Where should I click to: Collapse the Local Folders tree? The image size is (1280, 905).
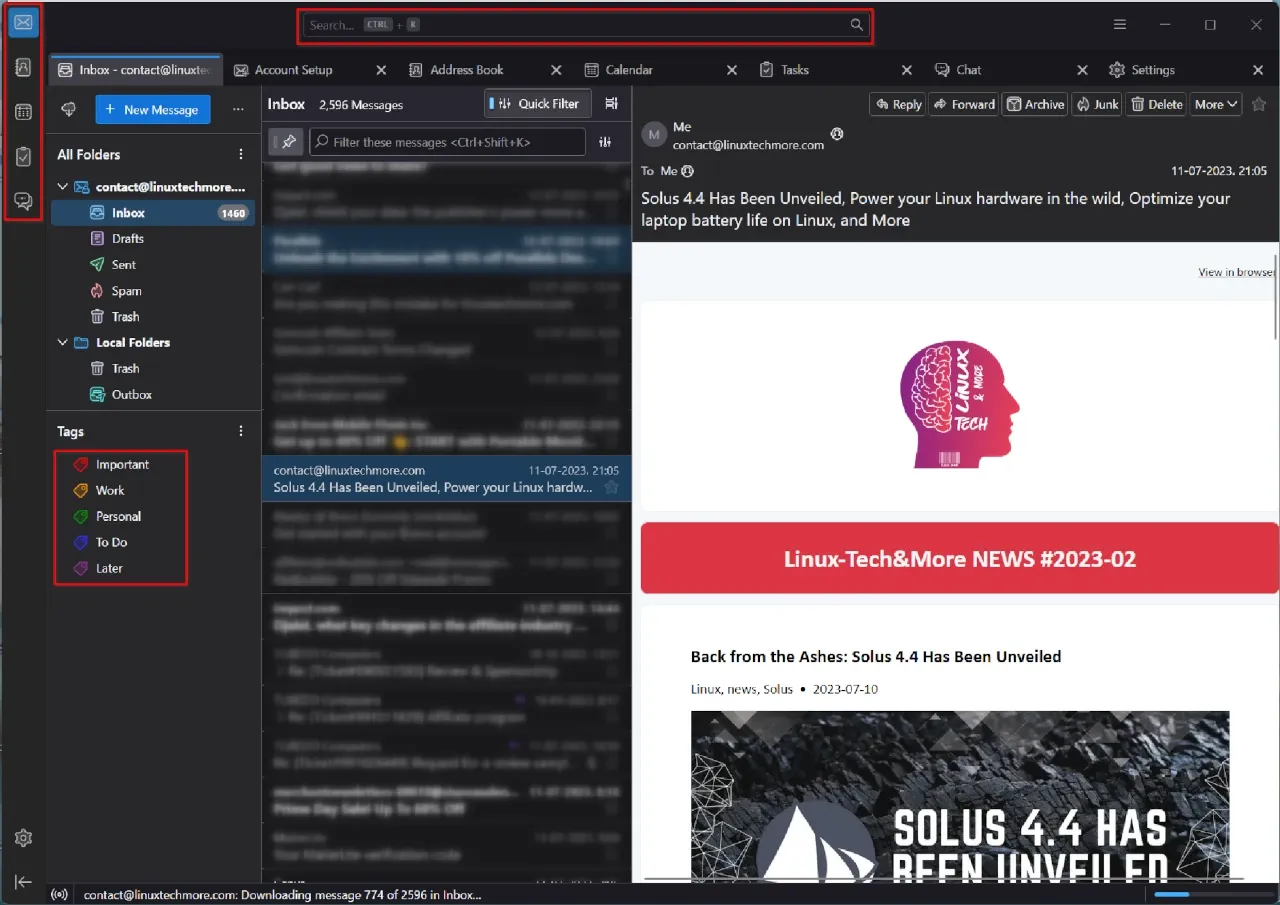pyautogui.click(x=63, y=342)
